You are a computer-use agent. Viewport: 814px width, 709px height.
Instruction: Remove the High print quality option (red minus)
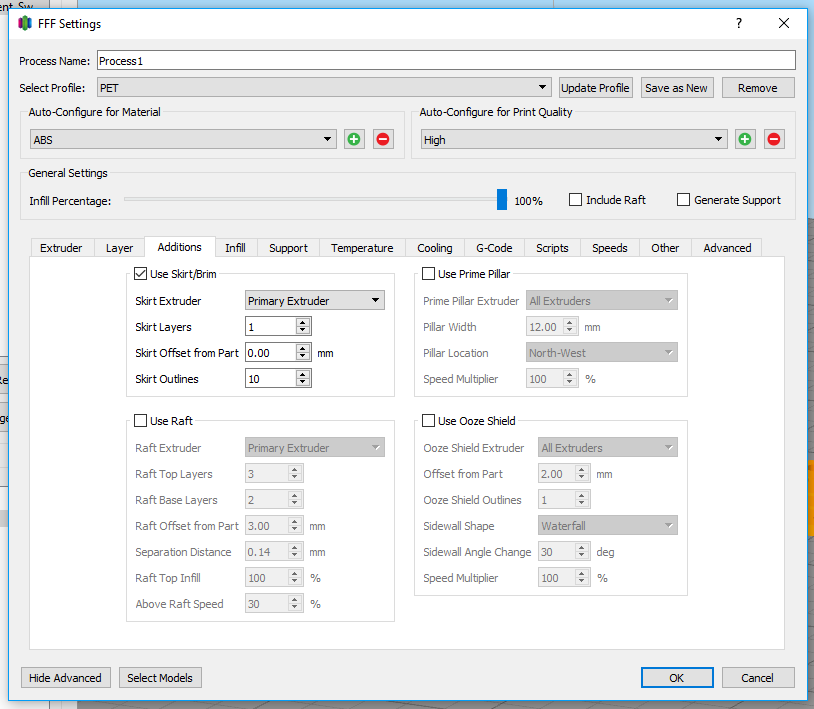(x=774, y=139)
